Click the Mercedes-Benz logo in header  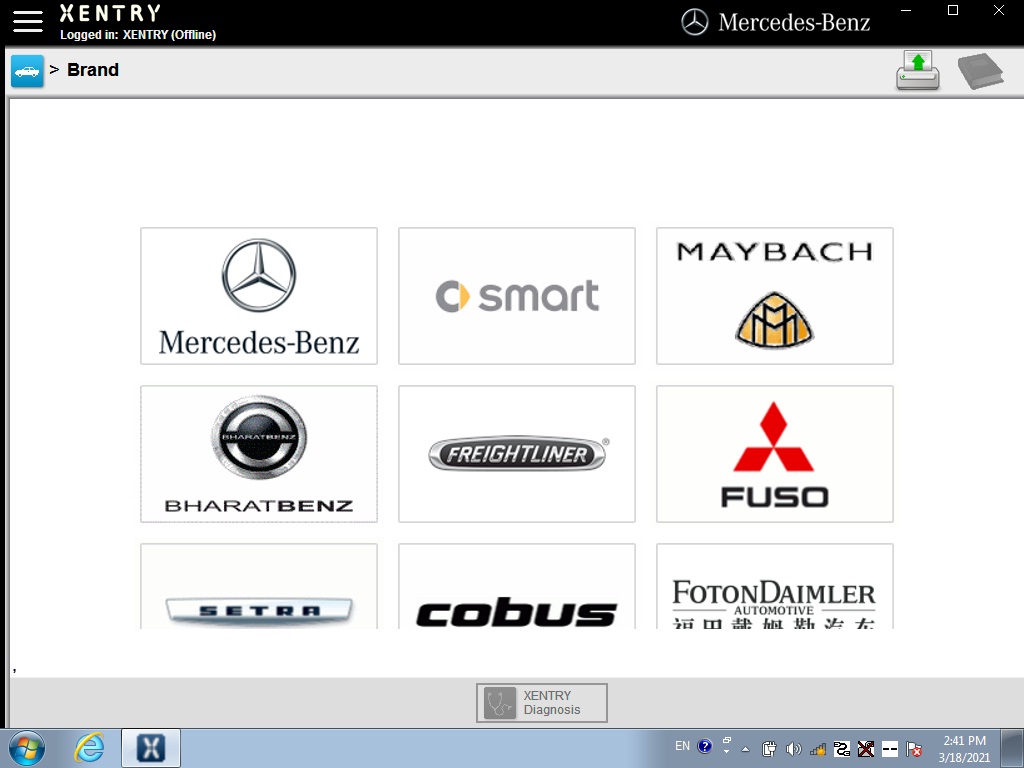(775, 22)
